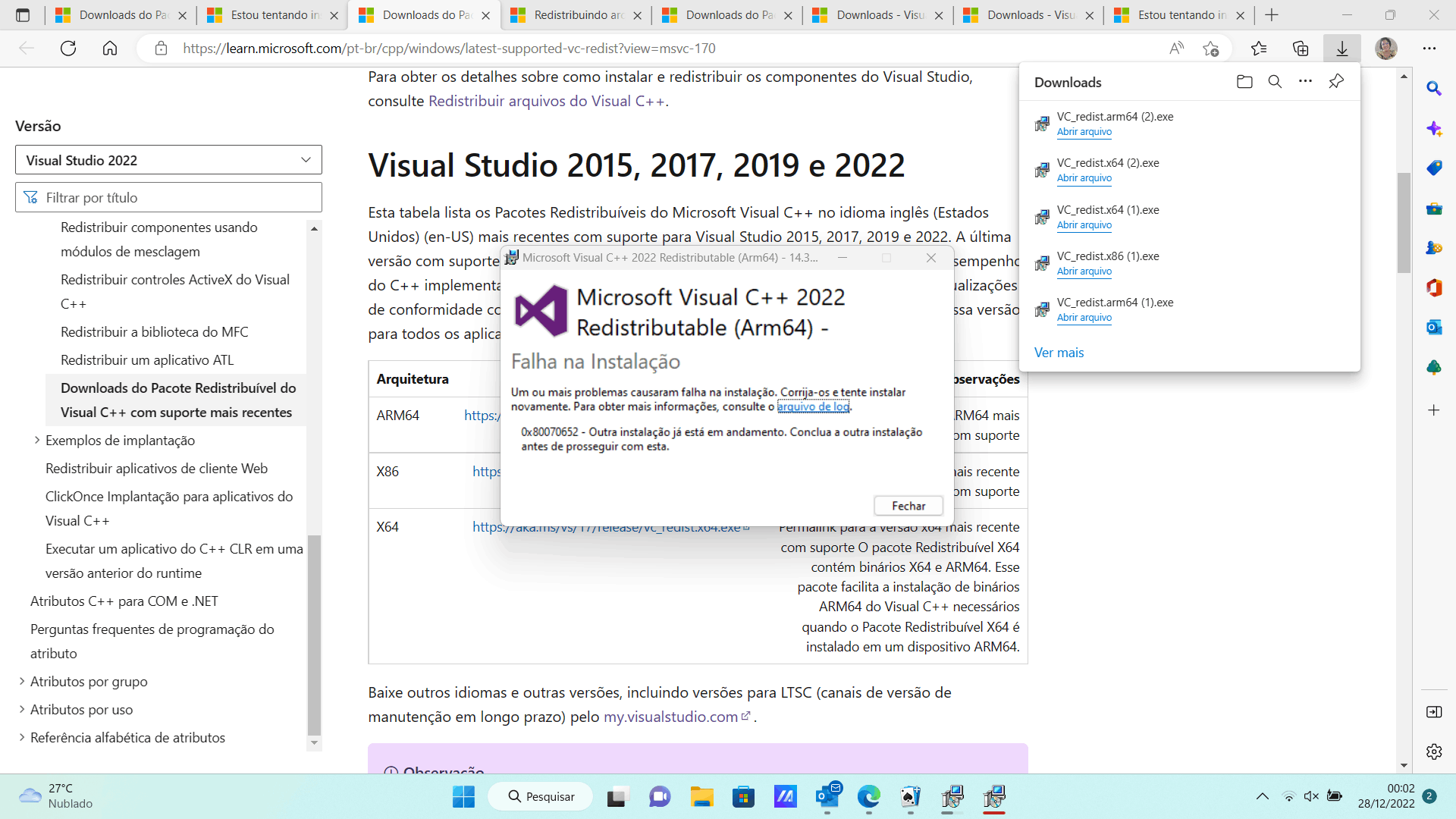Open Windows Start menu on taskbar
Screen dimensions: 1456x819
point(463,796)
